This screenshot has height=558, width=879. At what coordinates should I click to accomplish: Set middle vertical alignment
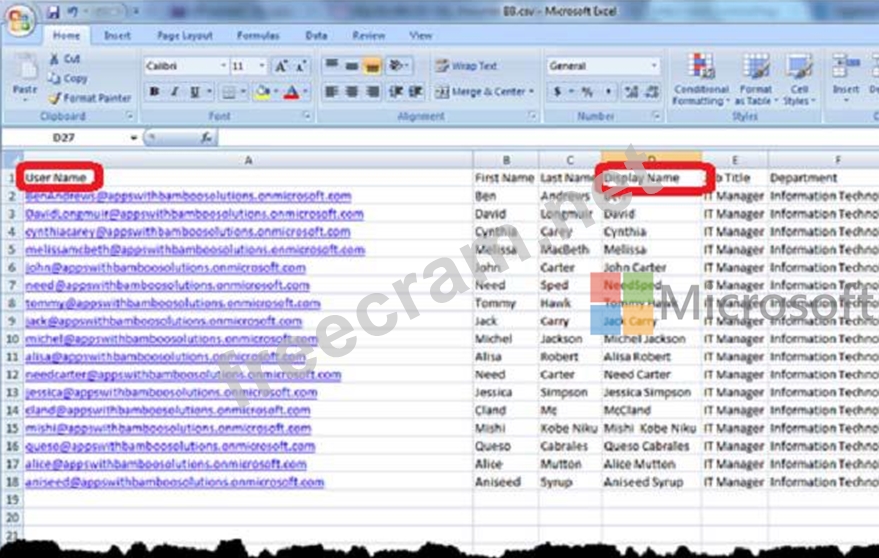pyautogui.click(x=352, y=65)
